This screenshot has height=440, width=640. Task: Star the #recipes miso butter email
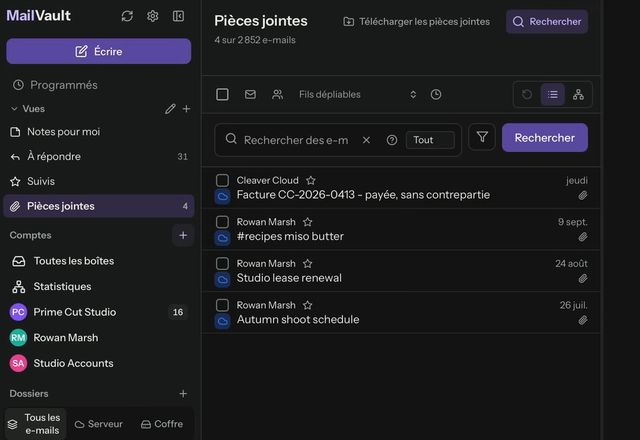307,222
